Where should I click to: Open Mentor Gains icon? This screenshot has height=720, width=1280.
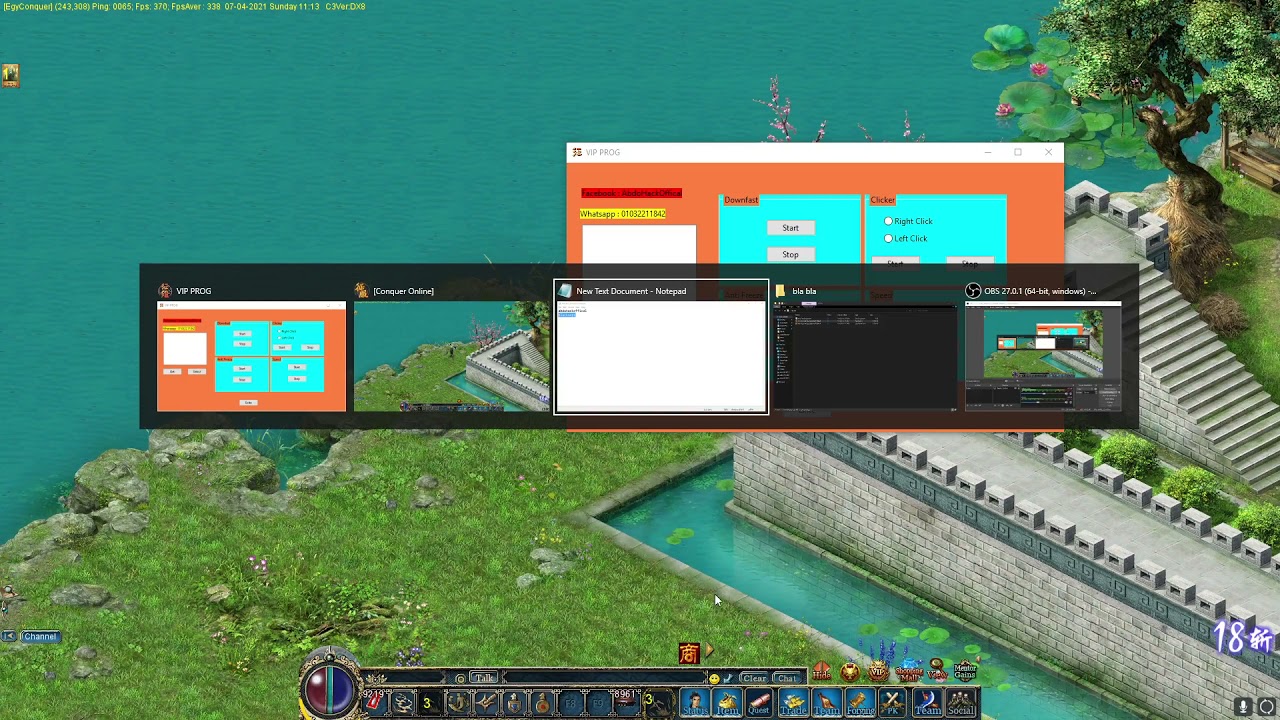pos(965,671)
